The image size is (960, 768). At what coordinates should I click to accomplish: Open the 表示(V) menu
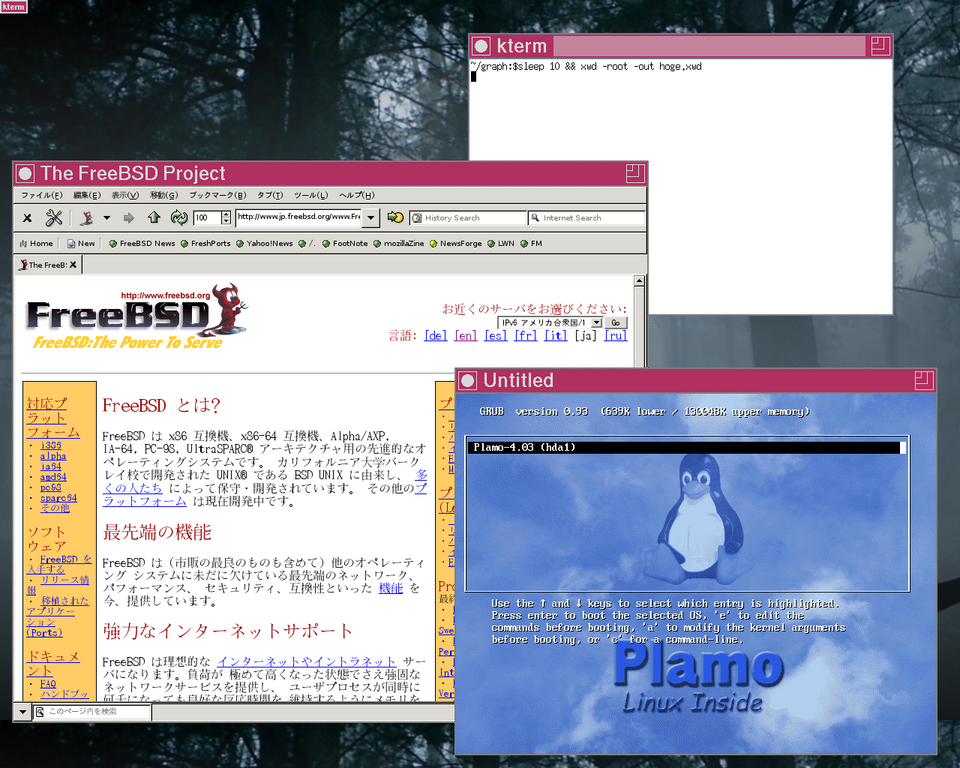pyautogui.click(x=125, y=195)
